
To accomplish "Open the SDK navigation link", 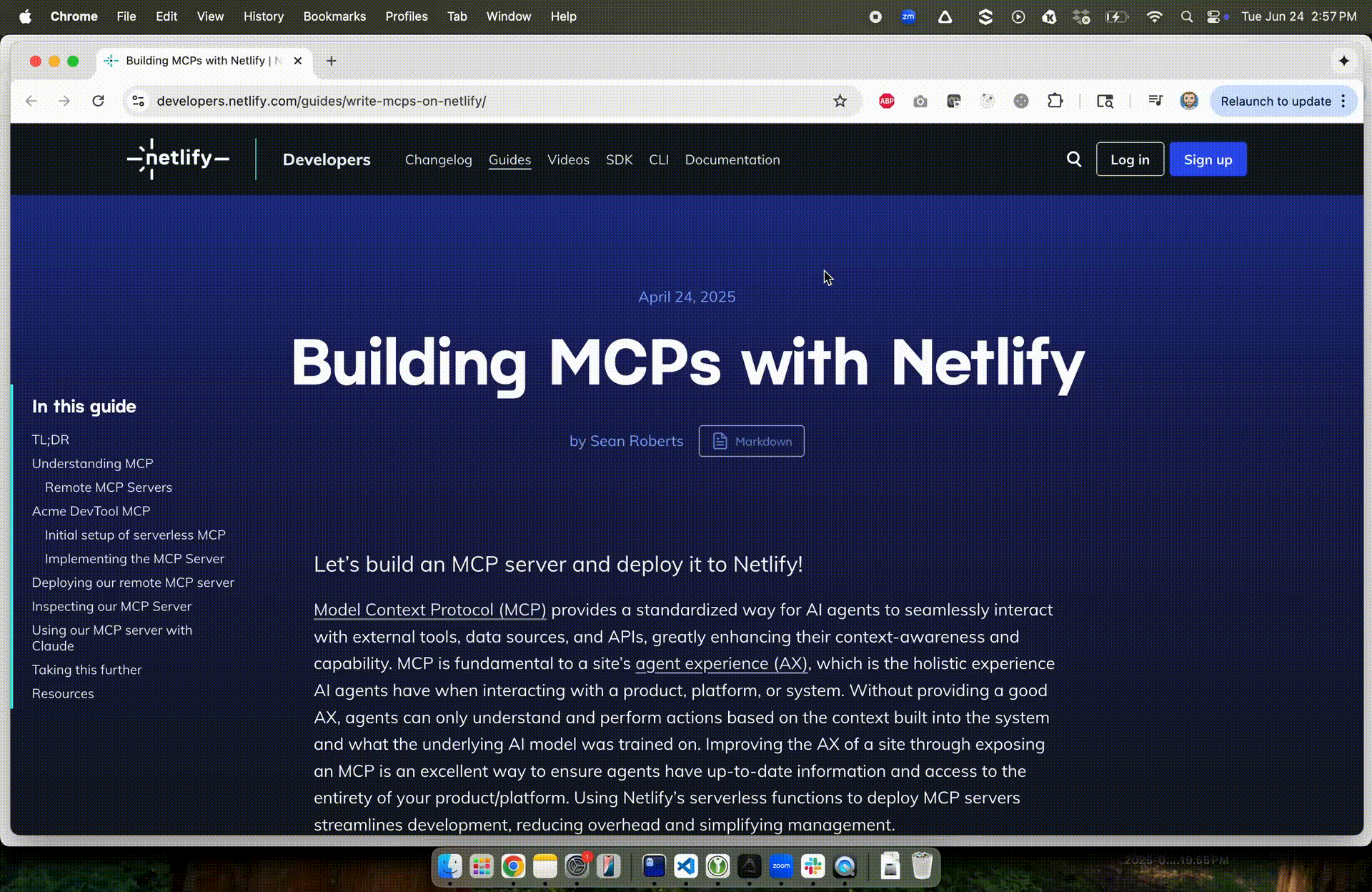I will 619,159.
